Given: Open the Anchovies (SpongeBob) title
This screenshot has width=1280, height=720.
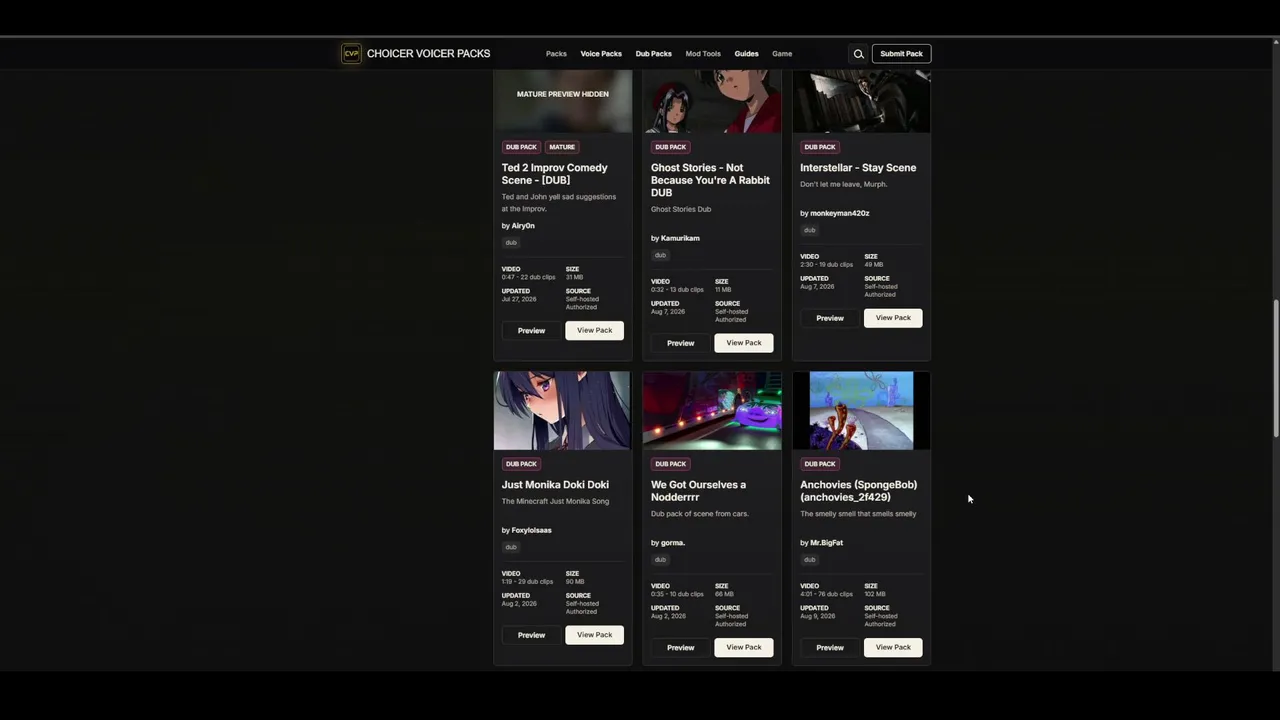Looking at the screenshot, I should click(858, 491).
